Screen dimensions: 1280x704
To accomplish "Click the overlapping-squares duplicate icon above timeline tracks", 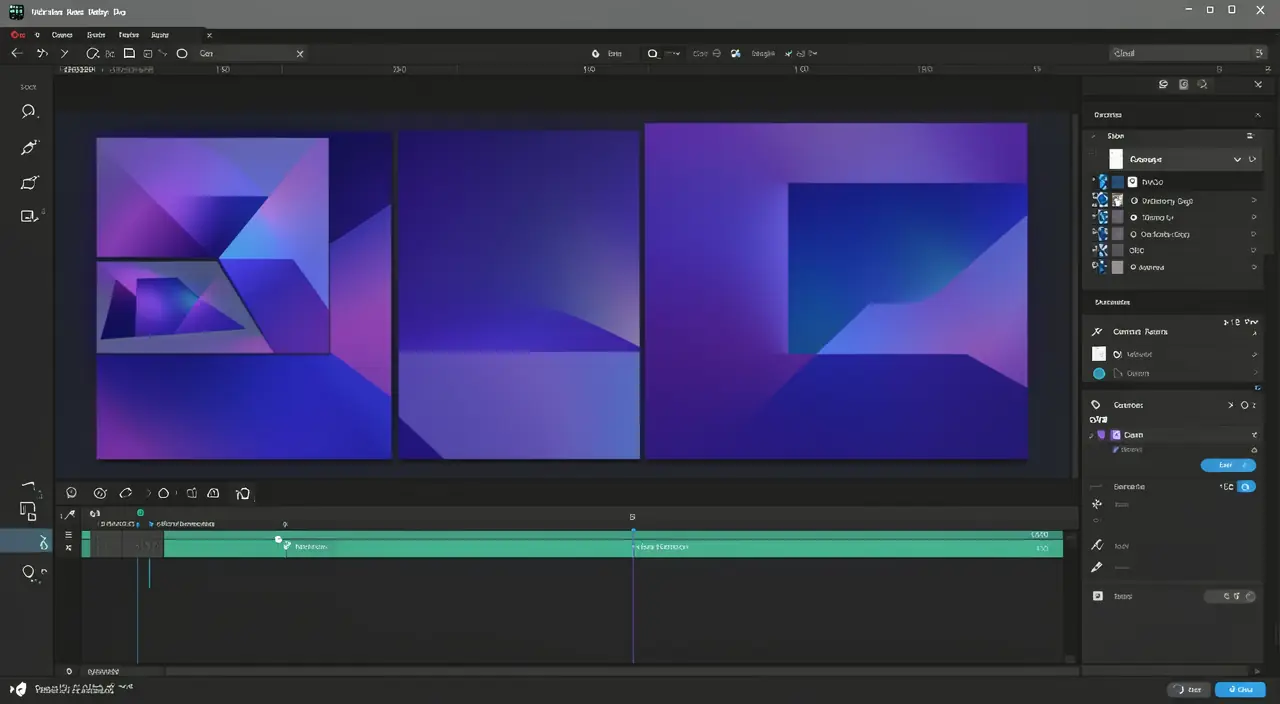I will (x=28, y=510).
